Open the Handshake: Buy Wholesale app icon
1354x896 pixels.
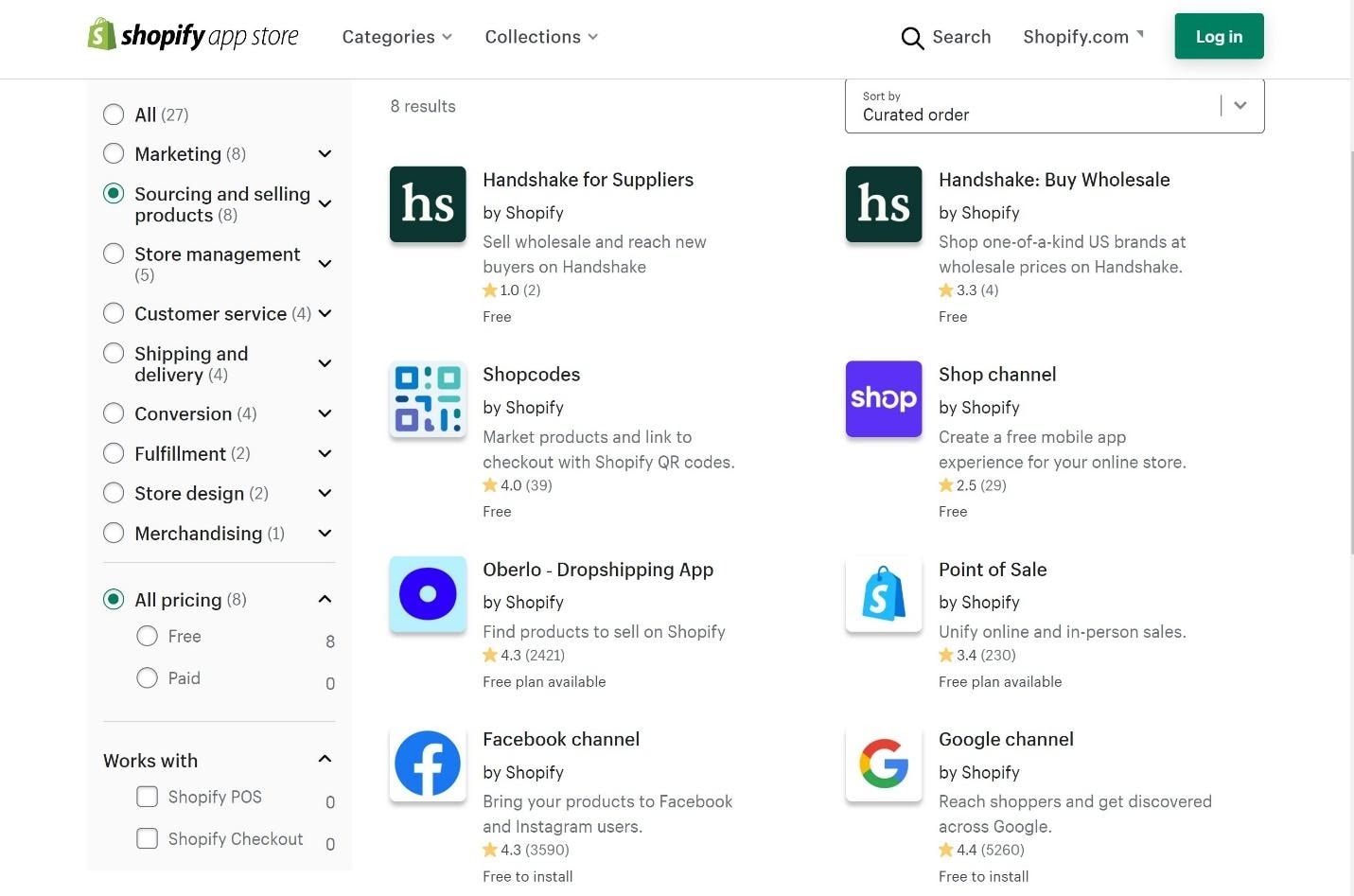tap(884, 204)
